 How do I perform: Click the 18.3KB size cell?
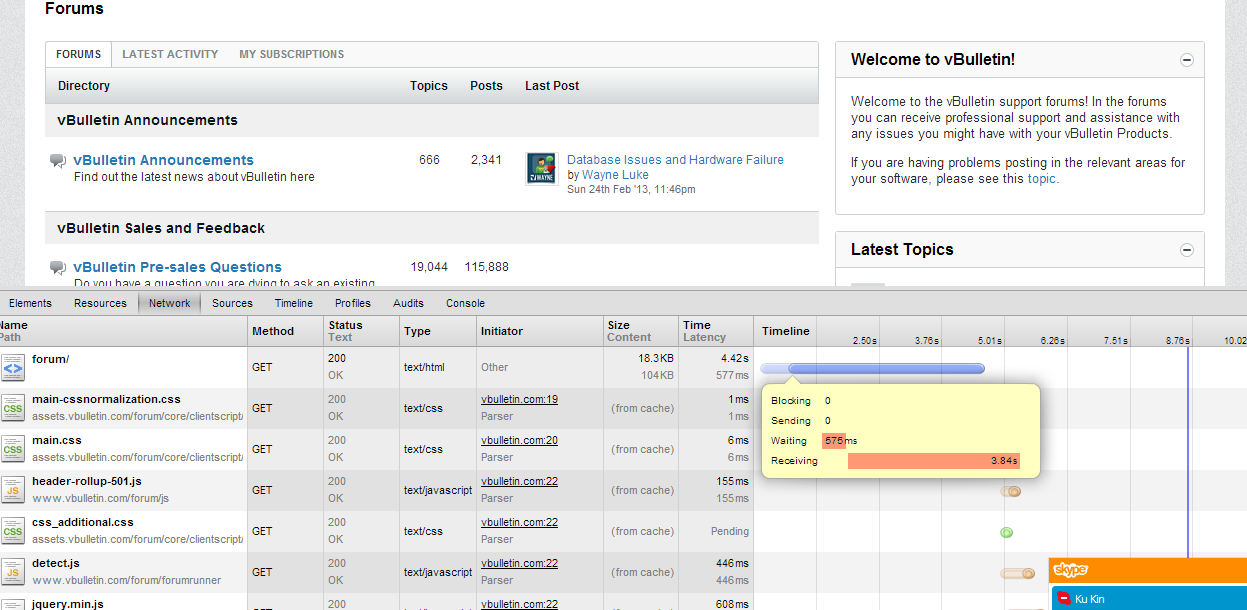tap(656, 358)
